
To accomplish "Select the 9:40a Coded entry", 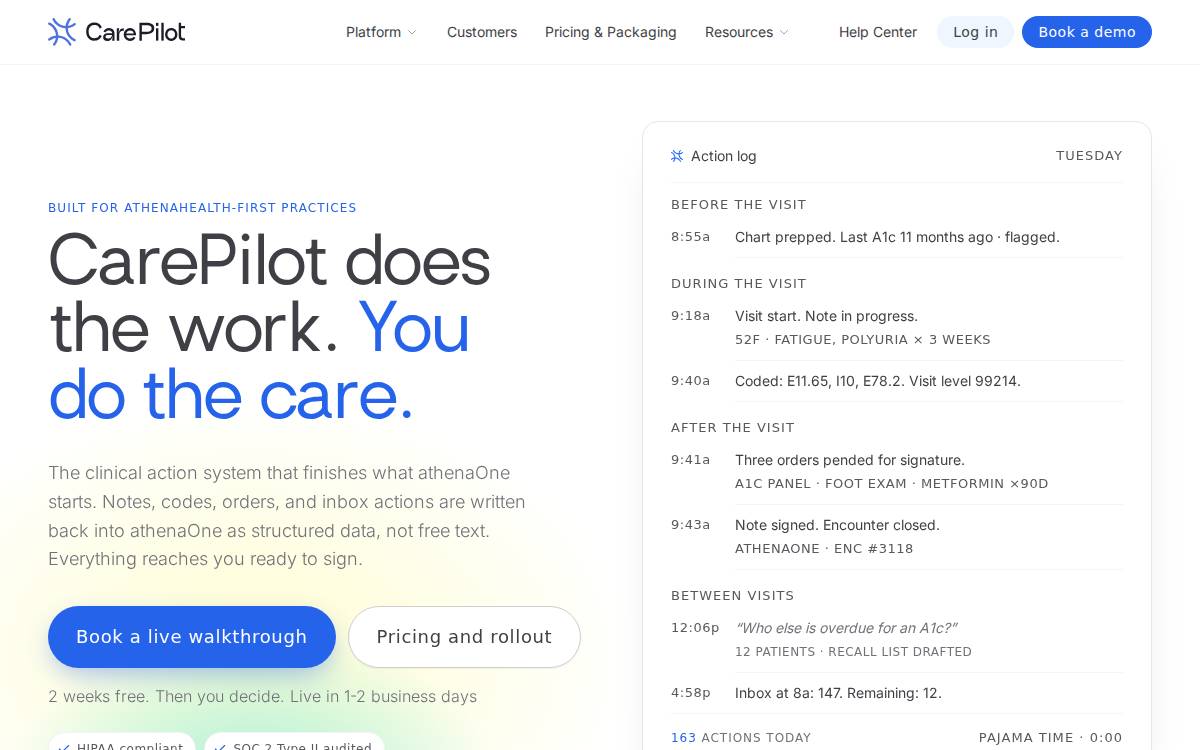I will [897, 381].
